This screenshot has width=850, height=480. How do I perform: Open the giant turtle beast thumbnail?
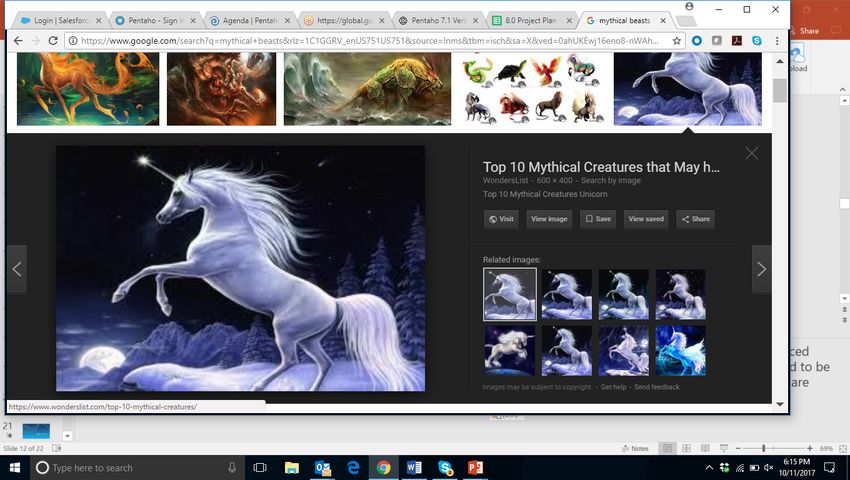[x=367, y=89]
